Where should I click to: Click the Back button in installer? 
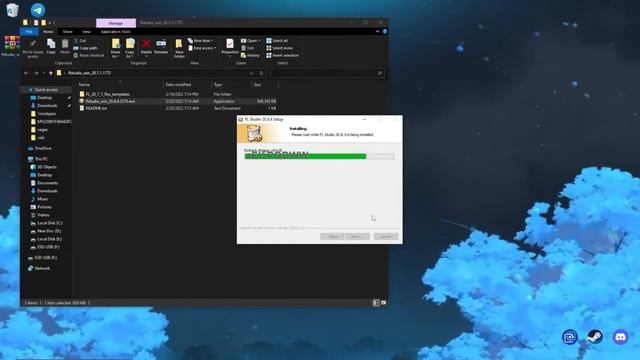click(x=332, y=237)
